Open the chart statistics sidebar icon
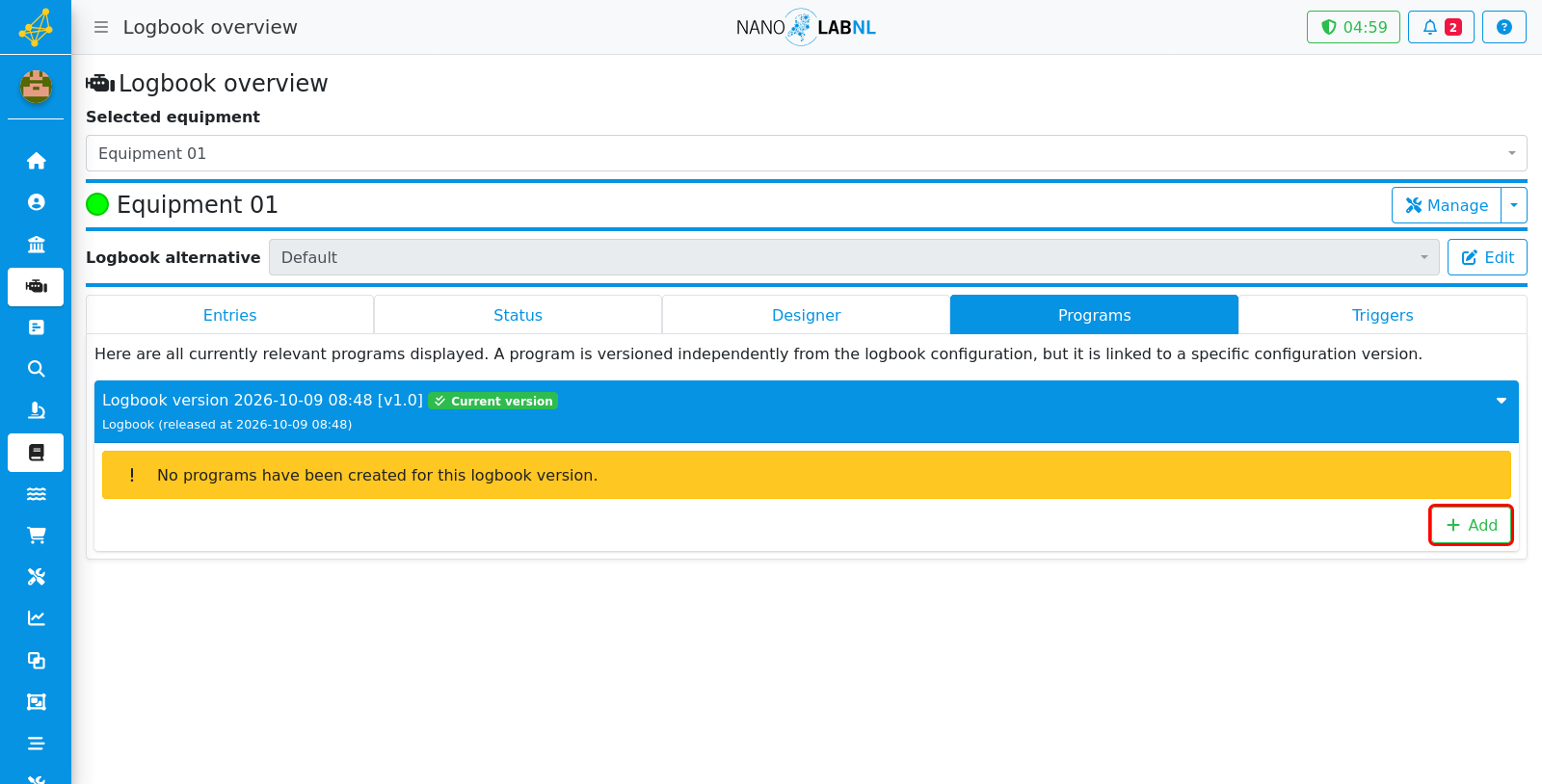1542x784 pixels. coord(36,618)
